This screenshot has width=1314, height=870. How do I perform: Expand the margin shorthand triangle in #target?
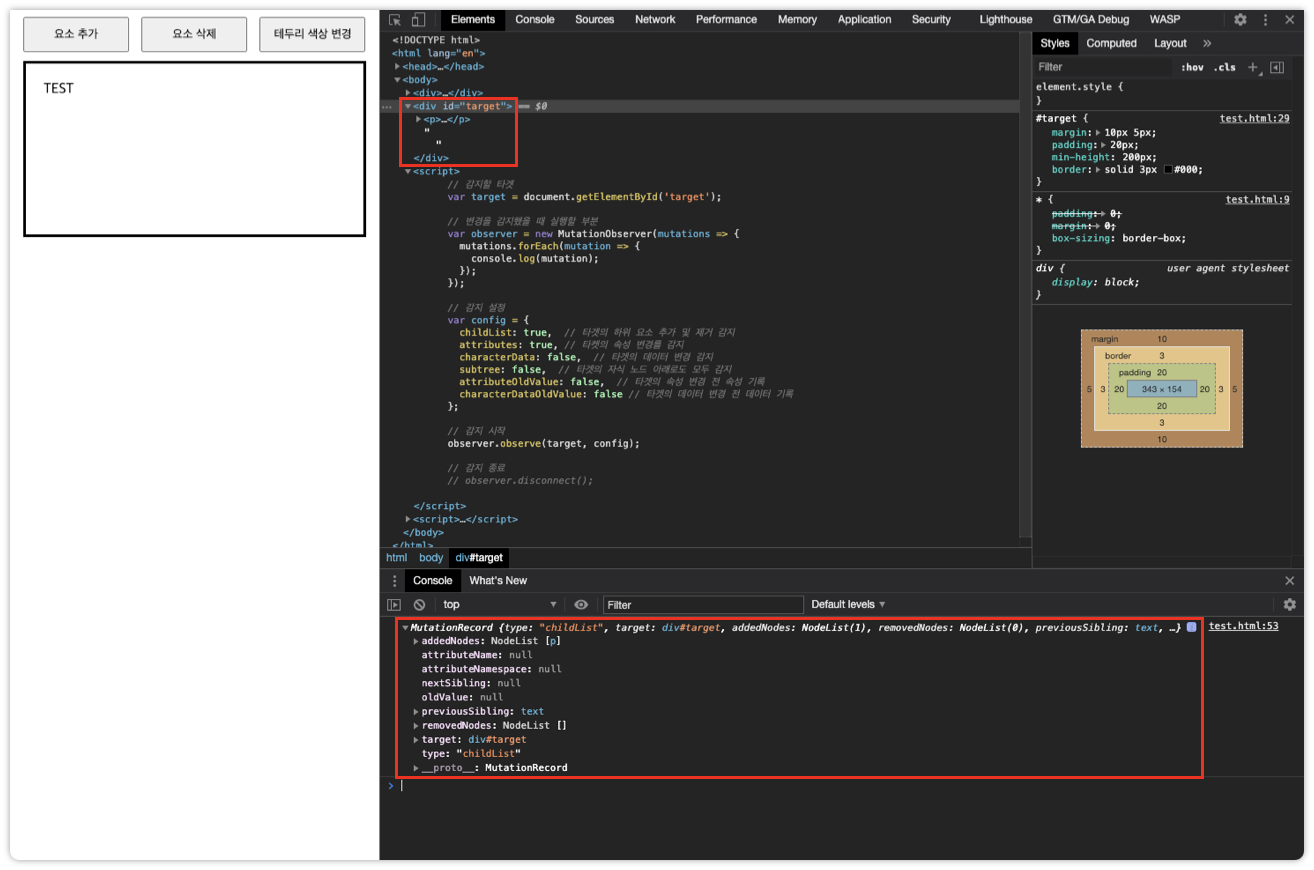tap(1099, 132)
